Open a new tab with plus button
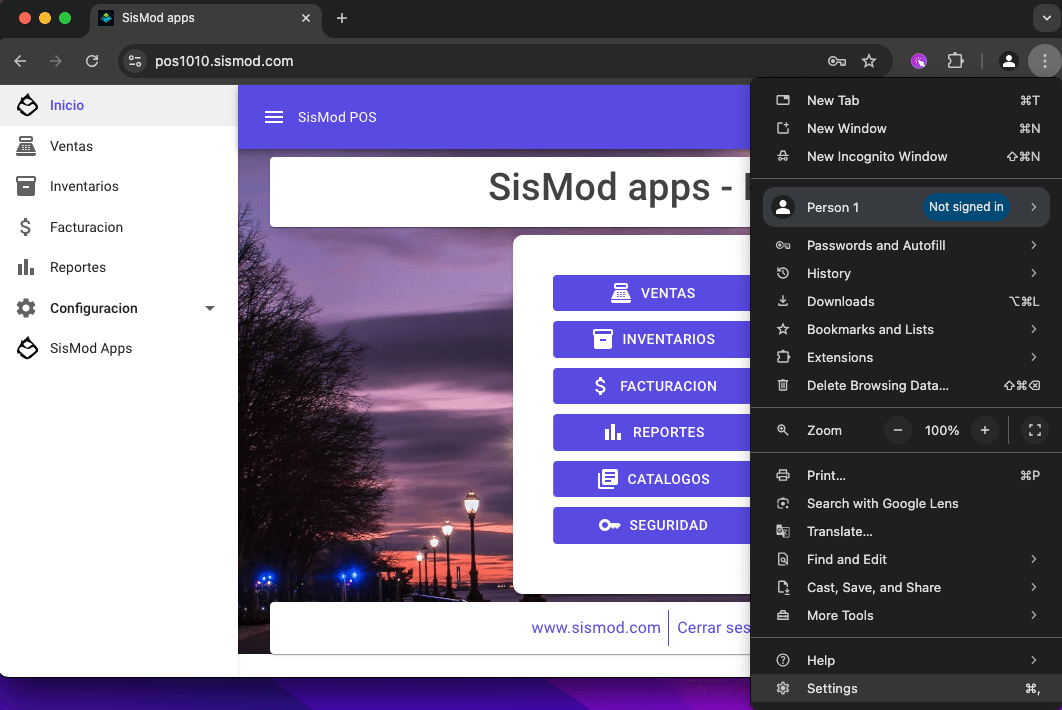 pyautogui.click(x=342, y=18)
